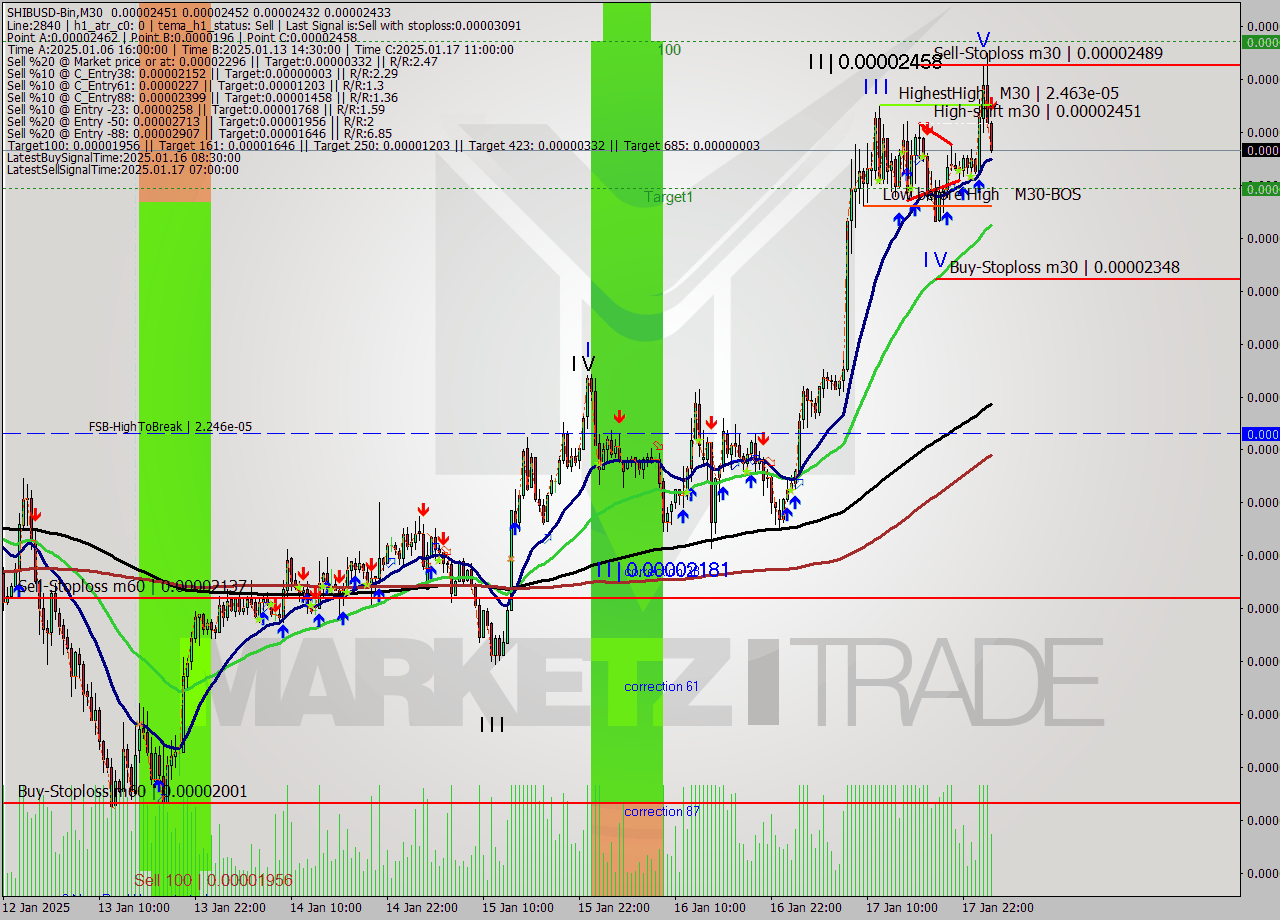Click the 'Buy-Stoploss m60' label
This screenshot has width=1280, height=920.
(132, 791)
